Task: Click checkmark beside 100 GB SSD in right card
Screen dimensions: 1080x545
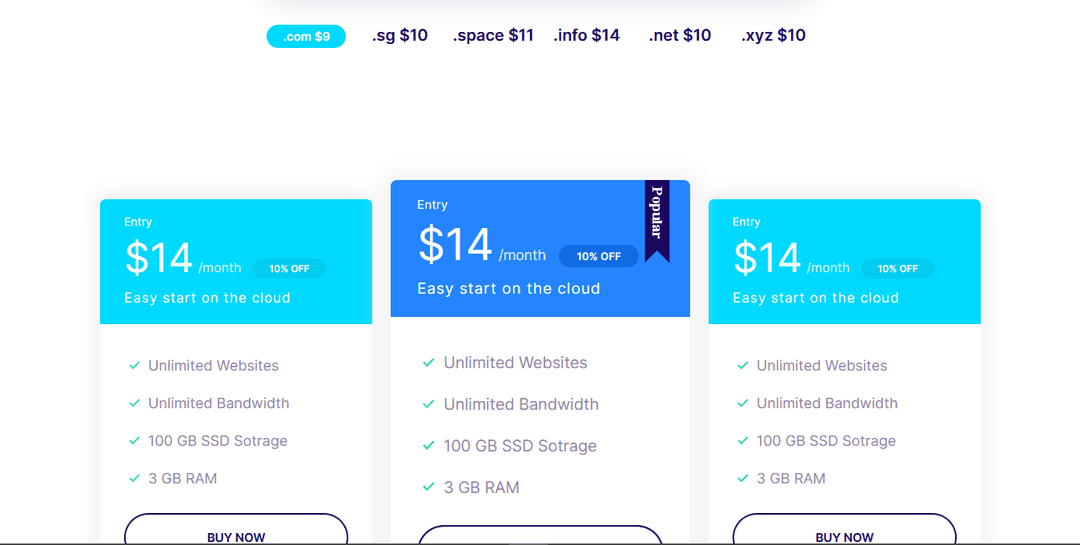Action: pyautogui.click(x=742, y=440)
